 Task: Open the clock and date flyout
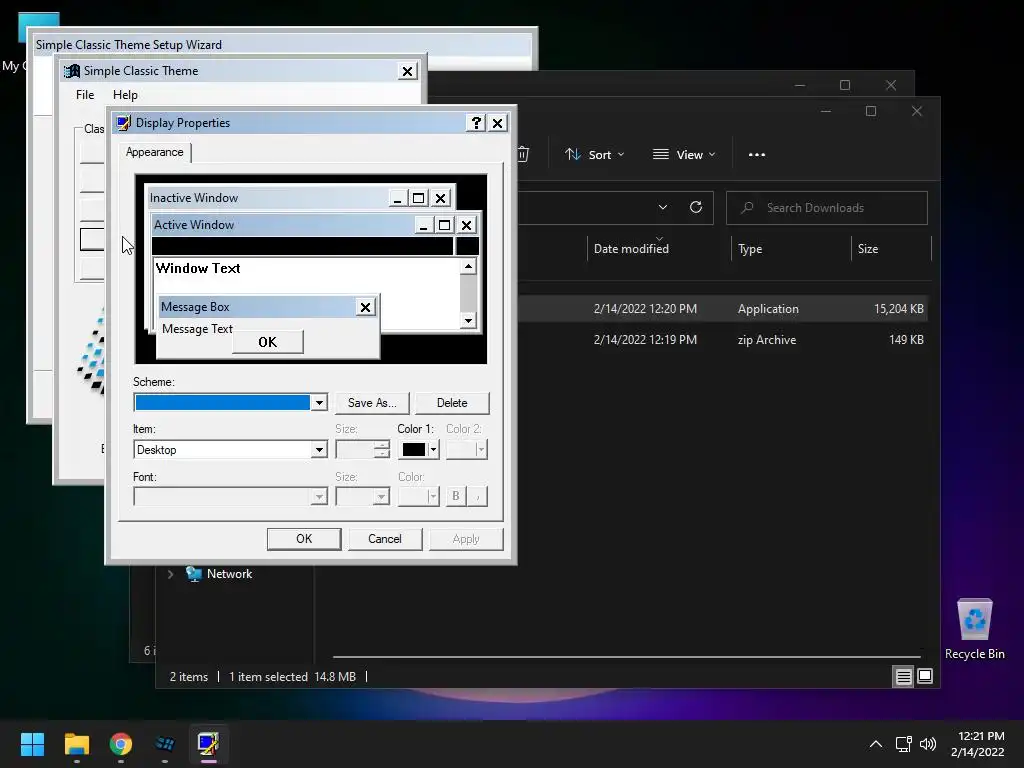point(978,744)
